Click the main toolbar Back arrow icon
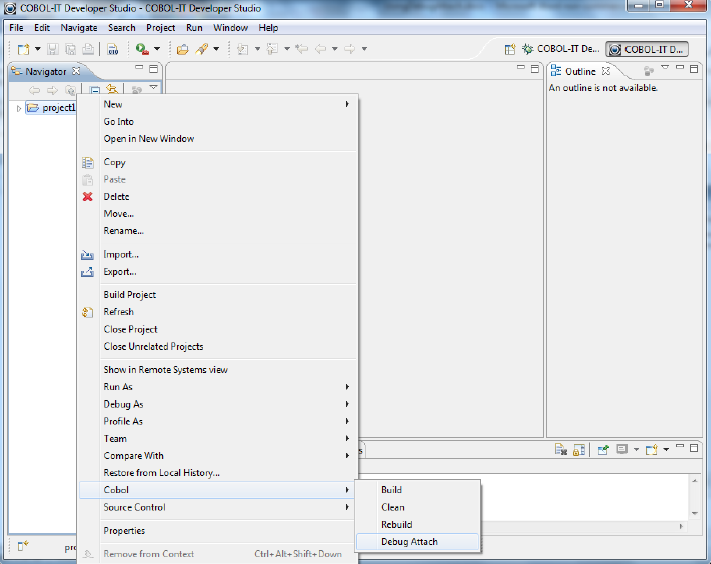711x564 pixels. coord(321,49)
